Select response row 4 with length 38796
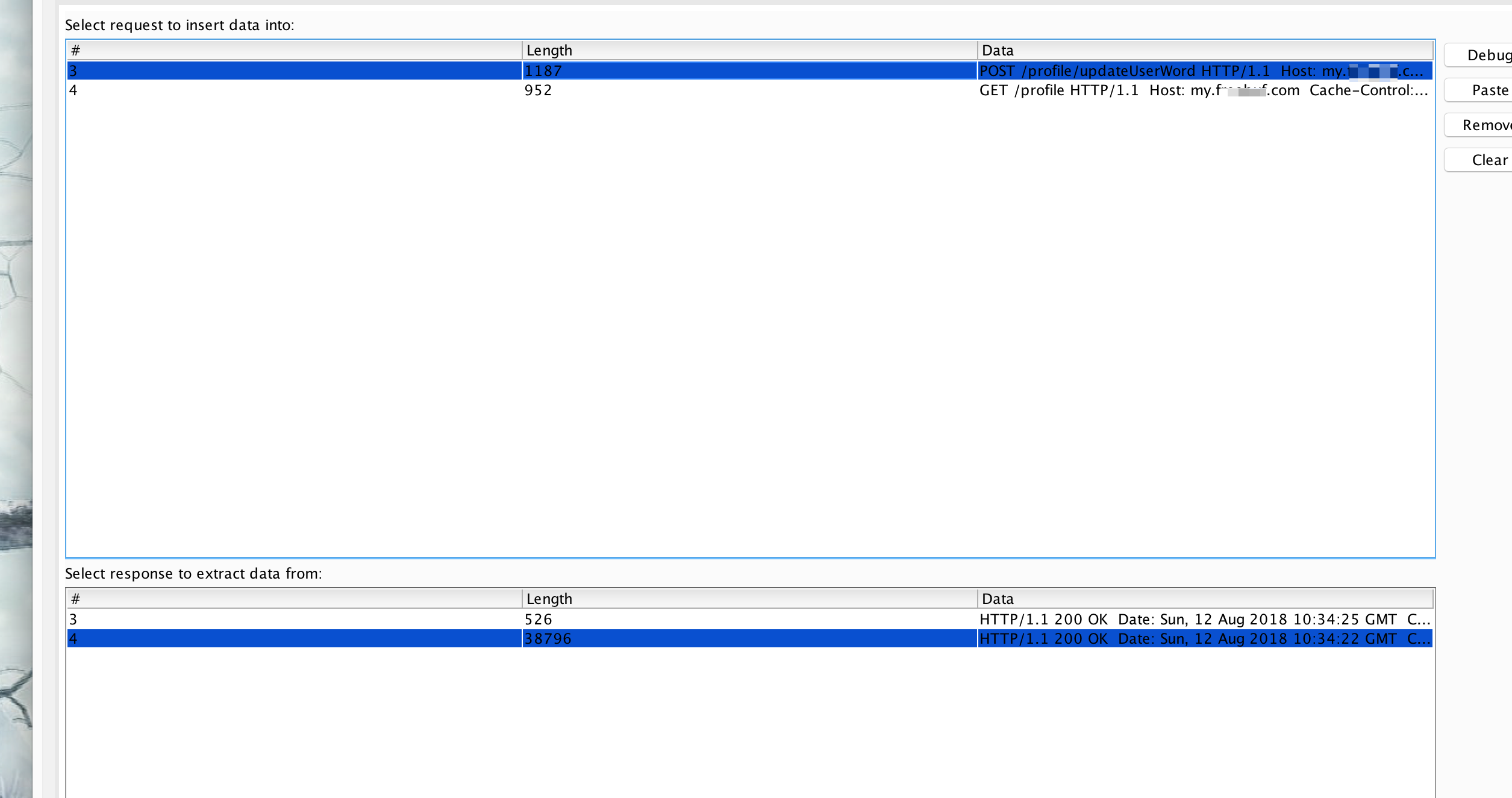Screen dimensions: 1512x798 (547, 639)
